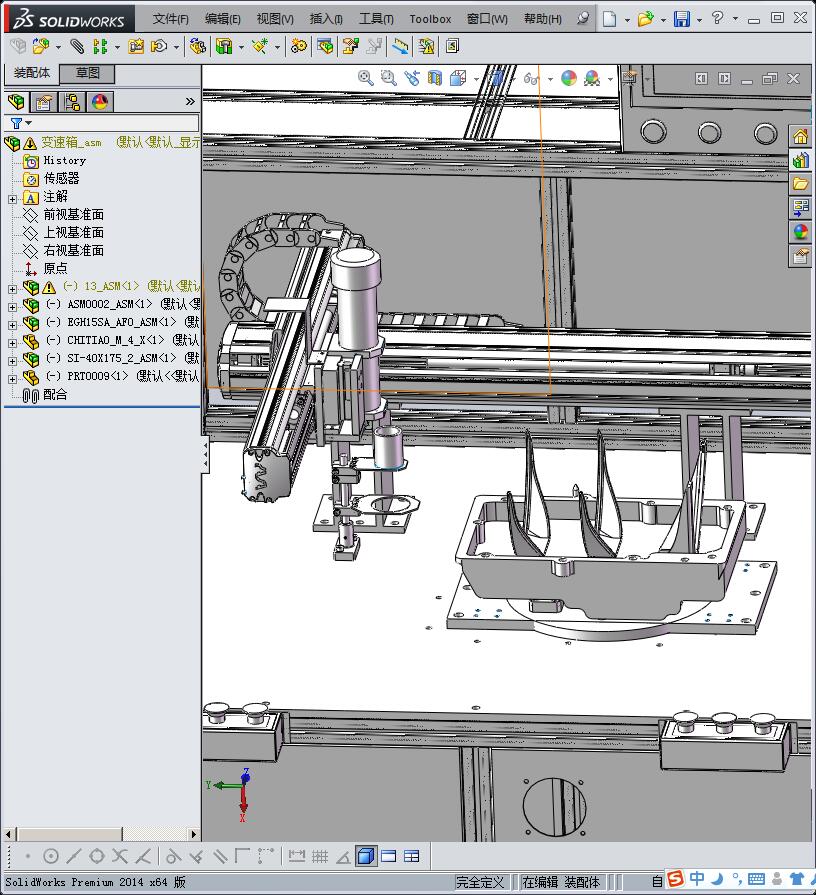
Task: Expand the 注解 annotations node
Action: (x=13, y=199)
